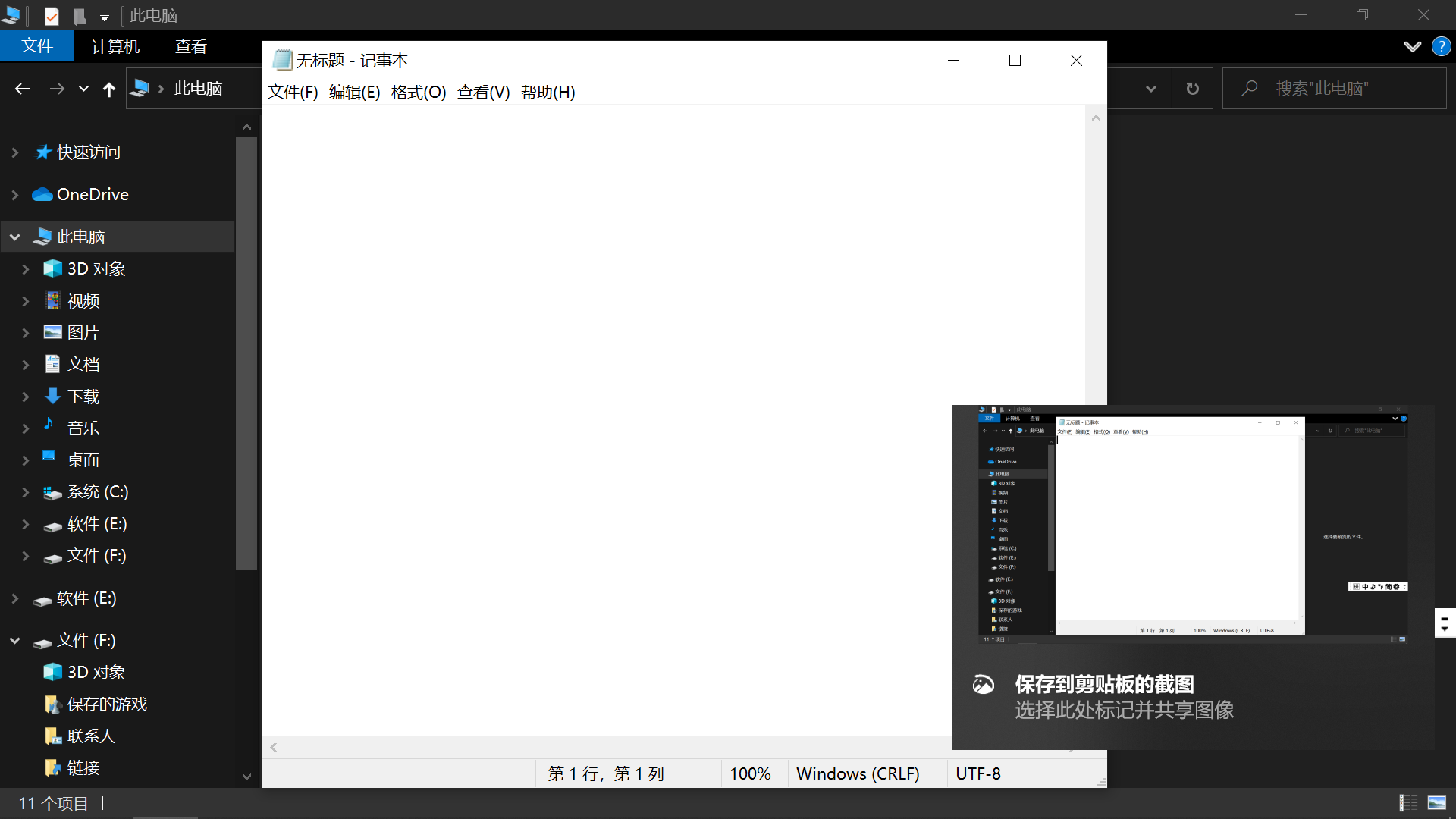Image resolution: width=1456 pixels, height=819 pixels.
Task: Open recent locations dropdown arrow
Action: tap(83, 89)
